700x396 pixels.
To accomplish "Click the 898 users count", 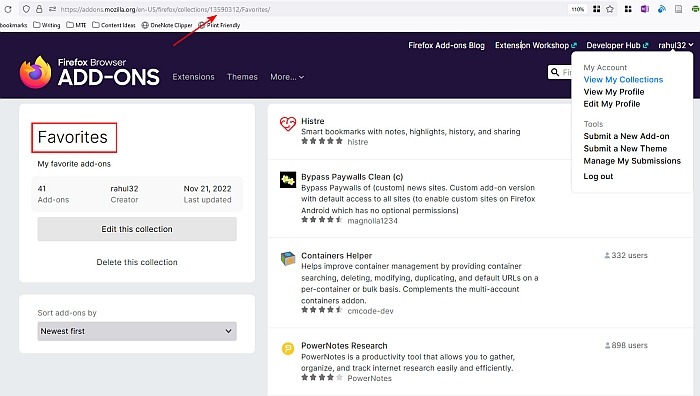I will (x=626, y=345).
